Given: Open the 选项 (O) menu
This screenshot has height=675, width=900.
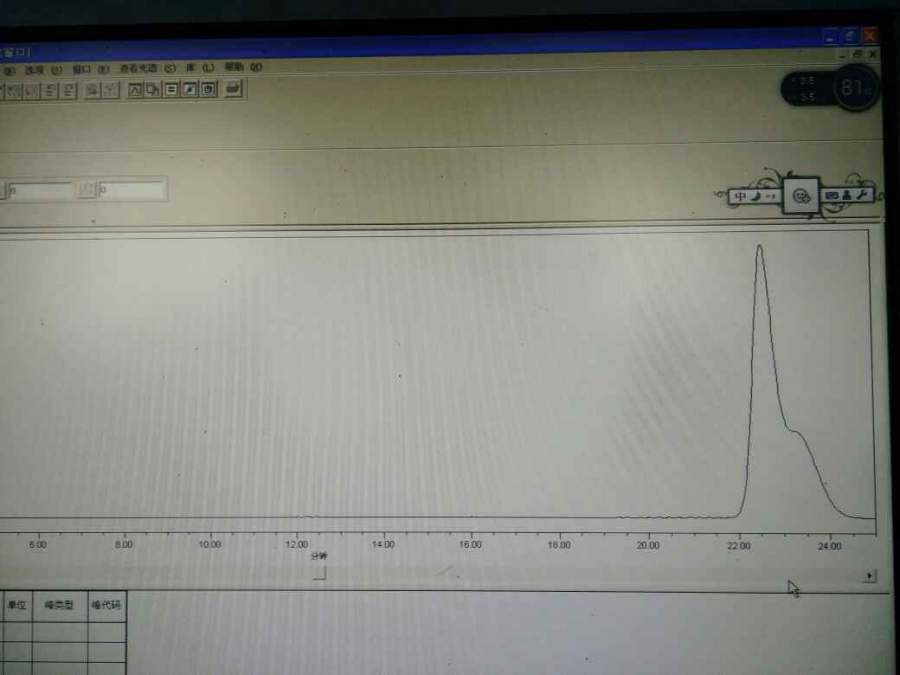Looking at the screenshot, I should point(42,70).
